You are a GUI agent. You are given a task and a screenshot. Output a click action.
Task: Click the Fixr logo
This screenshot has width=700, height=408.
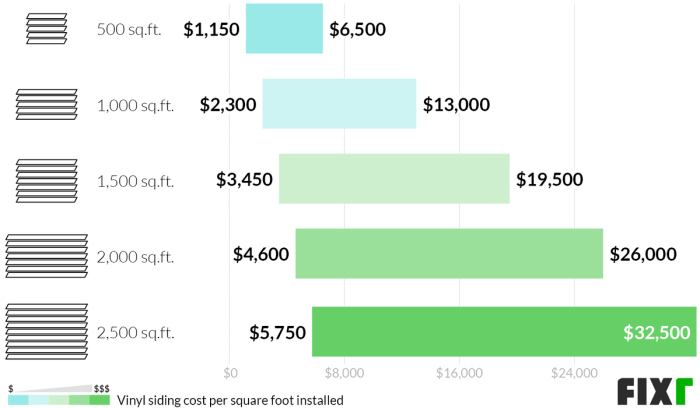654,390
